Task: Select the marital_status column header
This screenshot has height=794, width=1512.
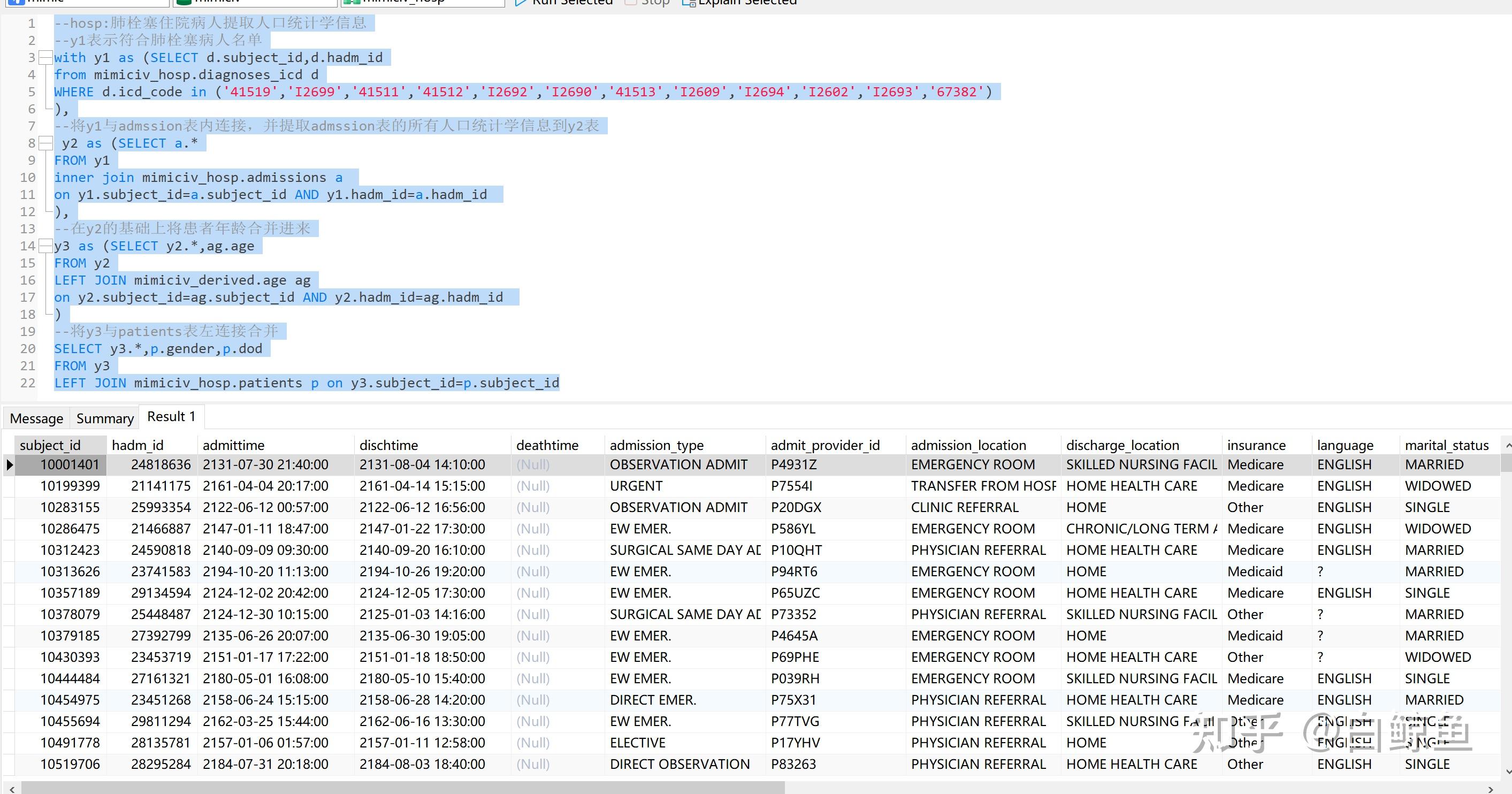Action: [x=1446, y=445]
